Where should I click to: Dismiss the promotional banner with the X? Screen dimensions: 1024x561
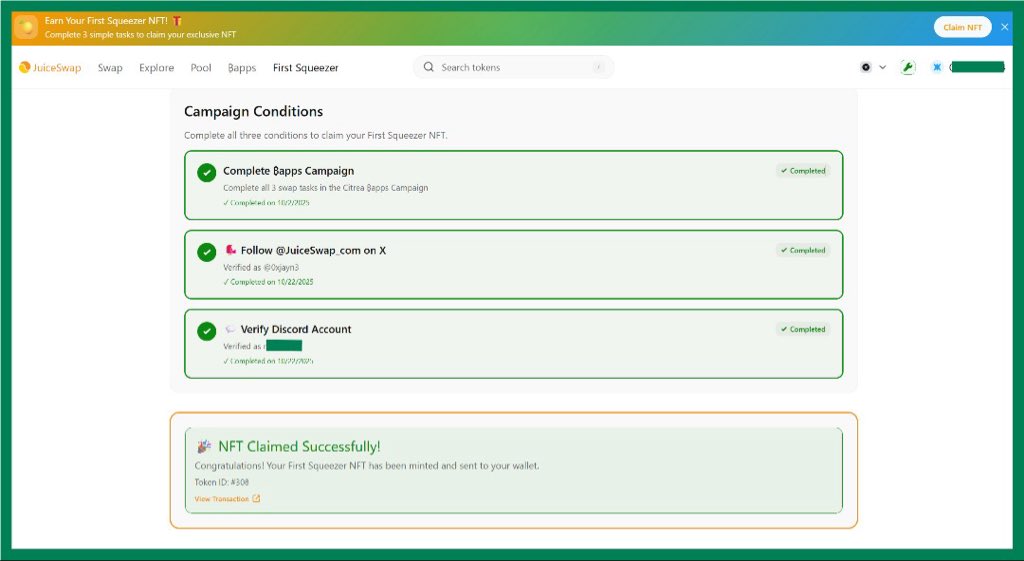click(x=1004, y=27)
